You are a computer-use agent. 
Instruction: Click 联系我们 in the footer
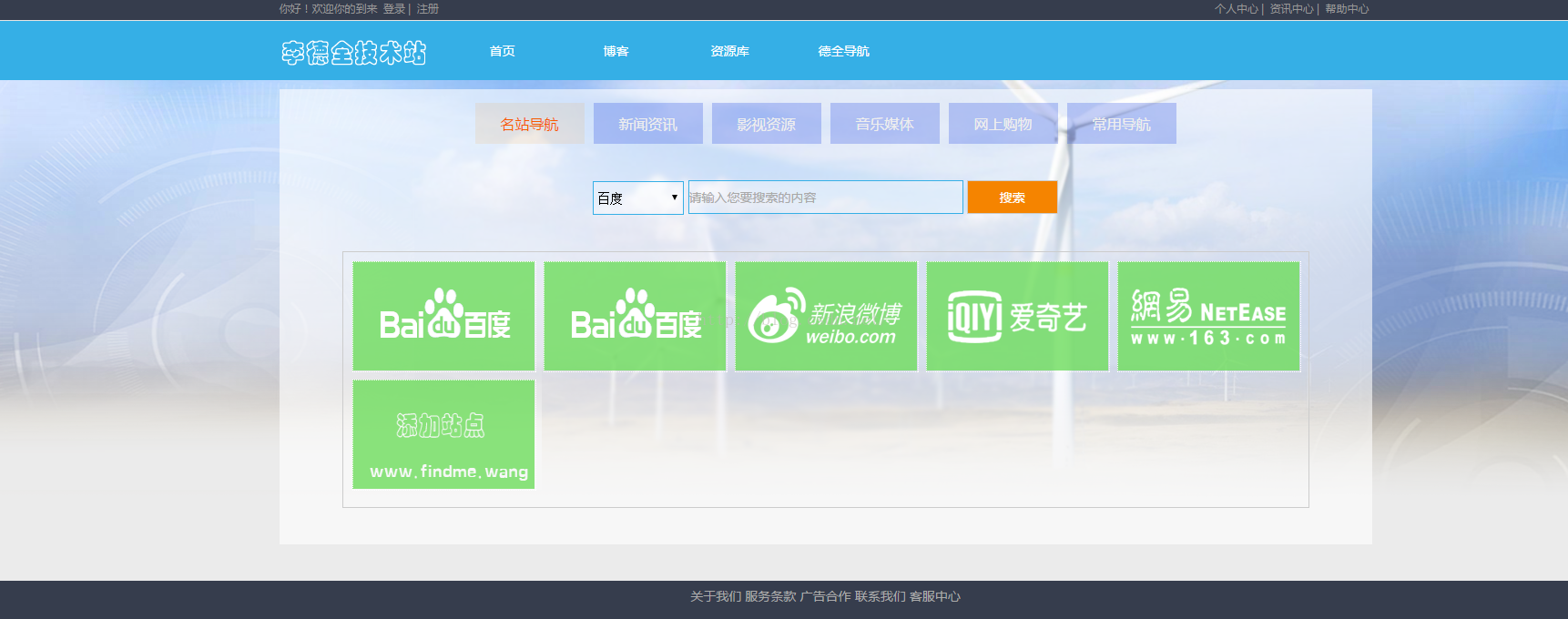(x=881, y=597)
